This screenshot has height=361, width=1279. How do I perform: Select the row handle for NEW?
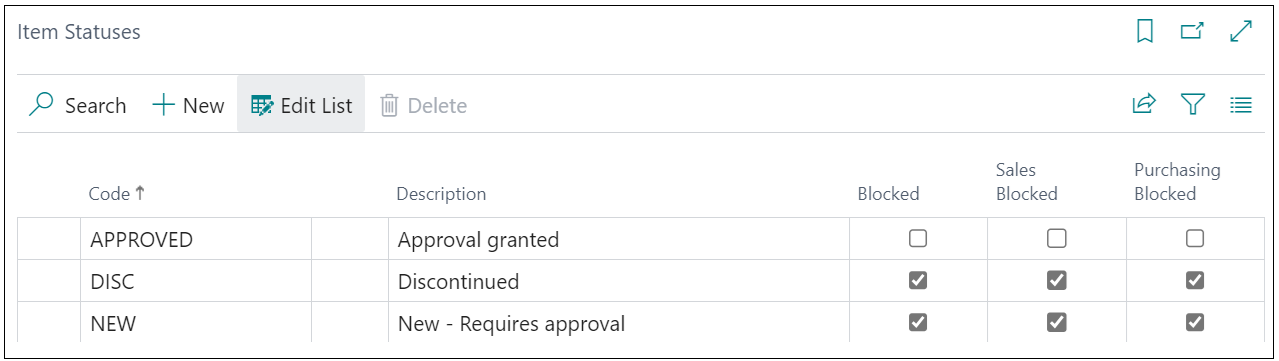(49, 322)
